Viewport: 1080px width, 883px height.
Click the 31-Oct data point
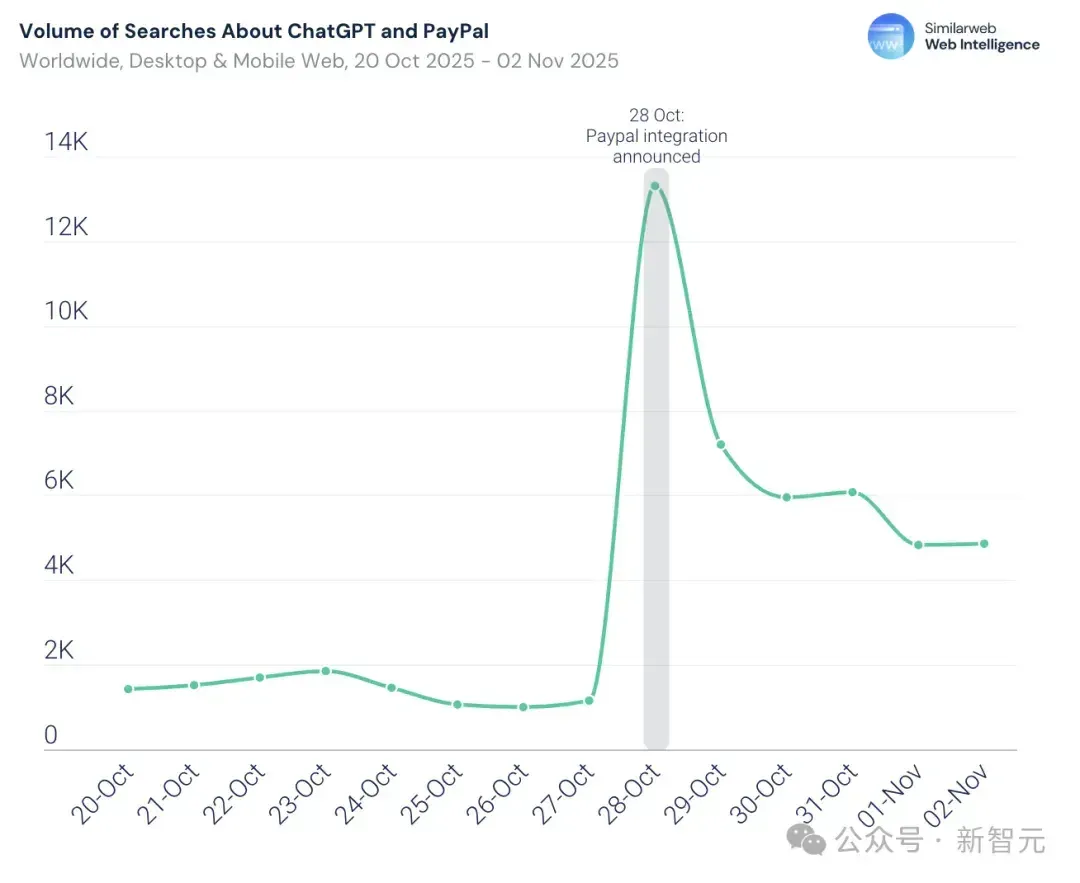(853, 492)
